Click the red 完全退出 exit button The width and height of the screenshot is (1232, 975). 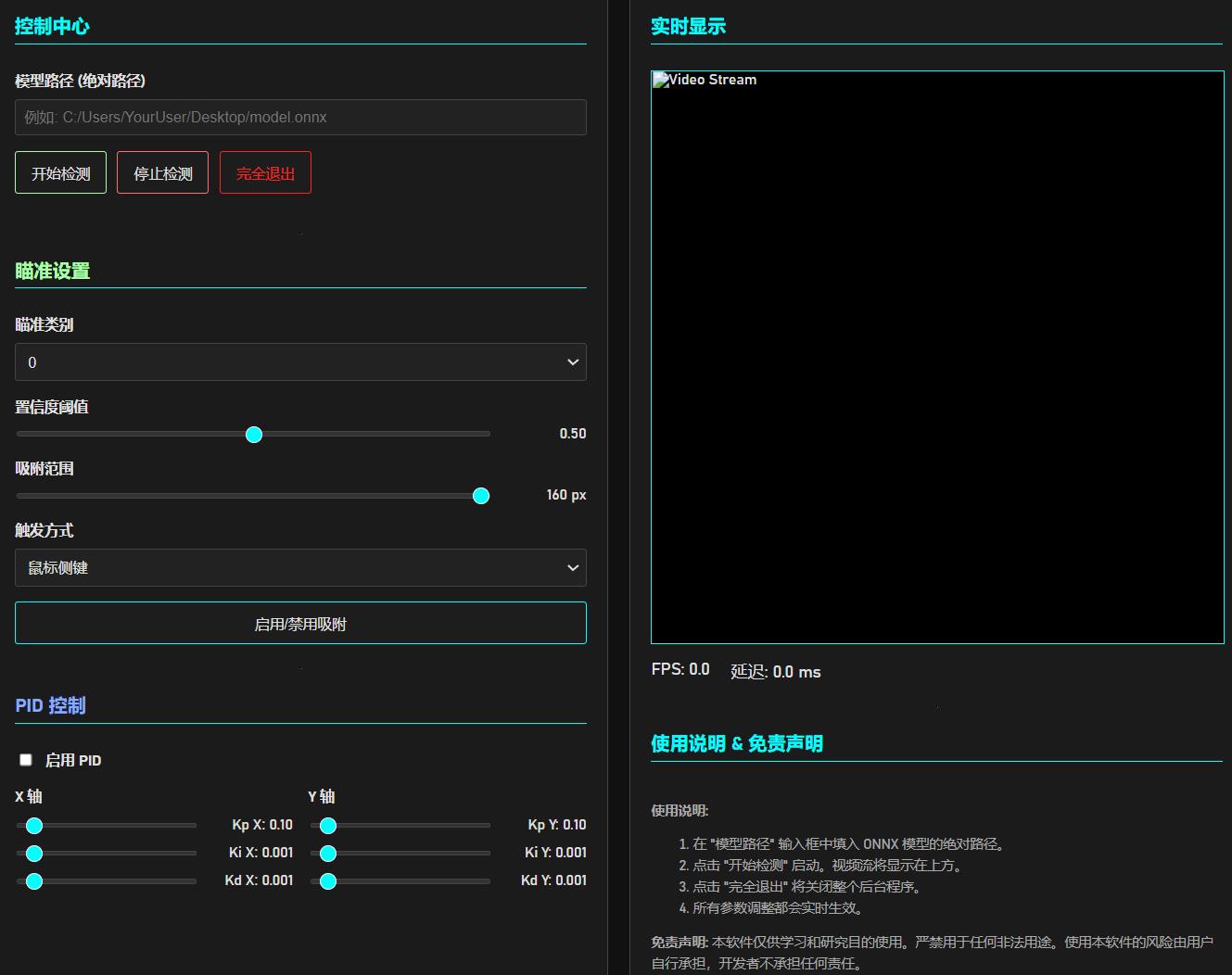click(265, 173)
